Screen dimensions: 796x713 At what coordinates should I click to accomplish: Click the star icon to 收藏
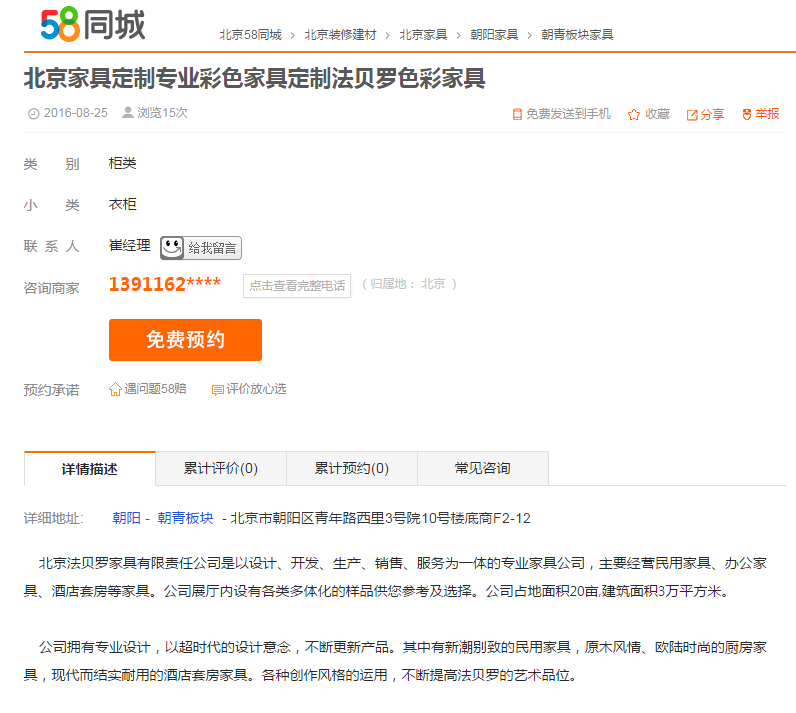click(x=634, y=114)
